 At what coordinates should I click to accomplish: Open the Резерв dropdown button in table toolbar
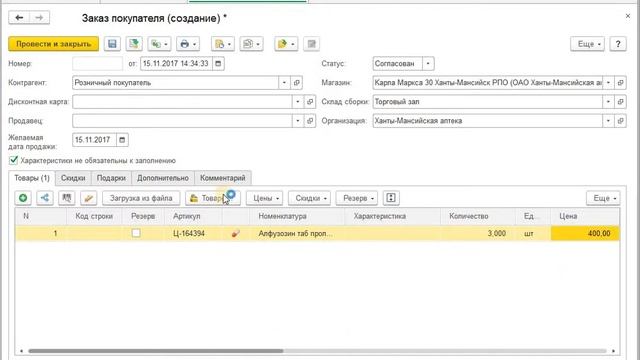(x=357, y=198)
